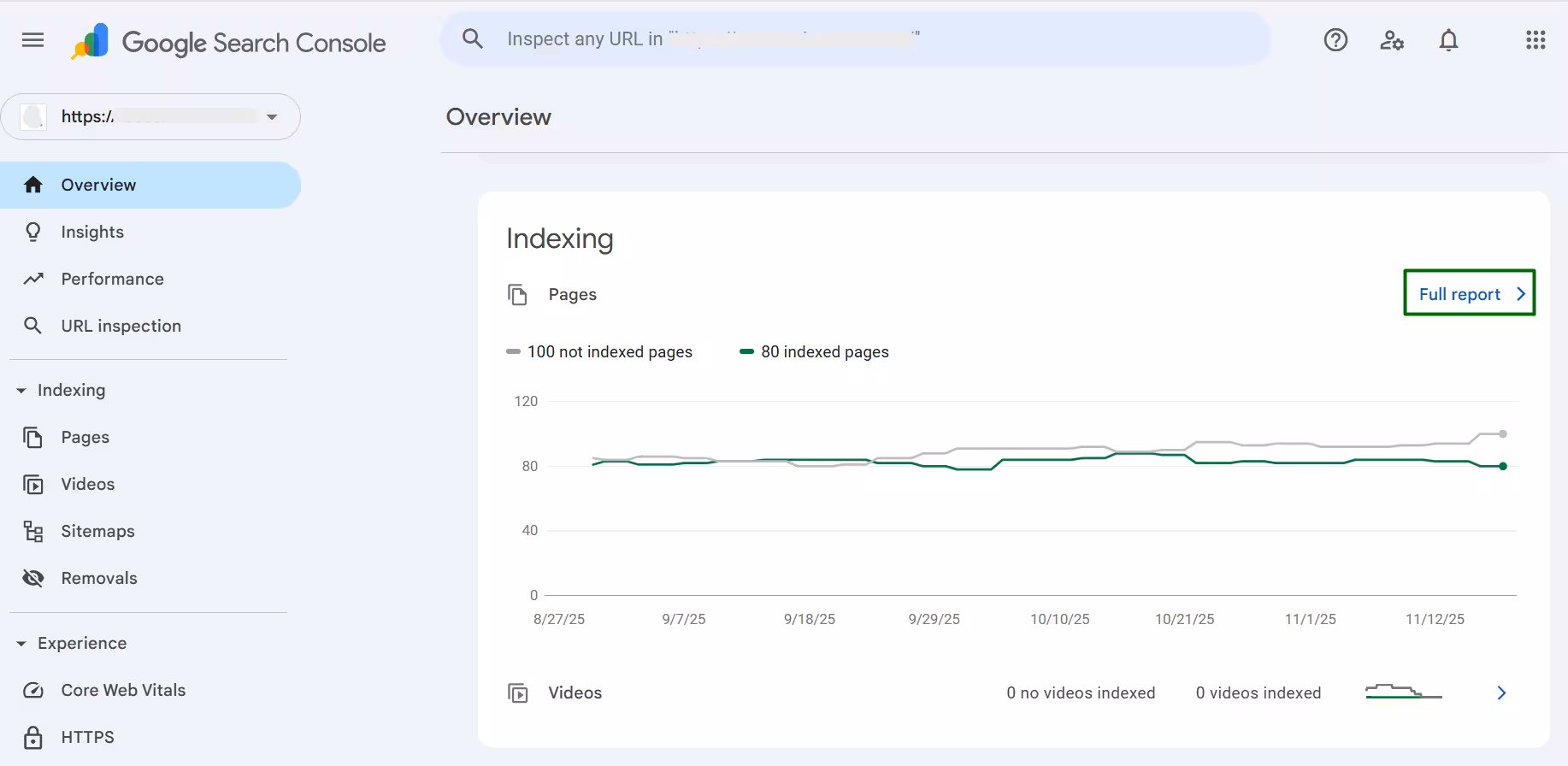Collapse the Indexing sidebar section
Screen dimensions: 1568x766
coord(21,391)
